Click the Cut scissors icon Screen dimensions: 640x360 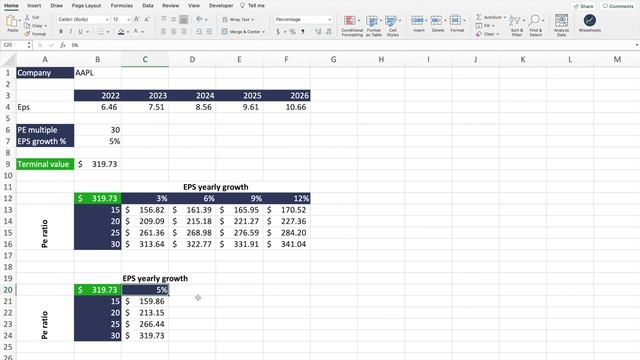(x=27, y=18)
